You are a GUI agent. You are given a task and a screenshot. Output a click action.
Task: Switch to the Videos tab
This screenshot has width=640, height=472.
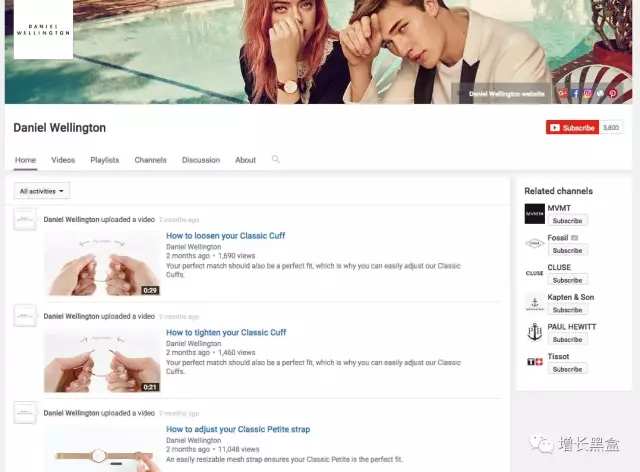(x=63, y=160)
